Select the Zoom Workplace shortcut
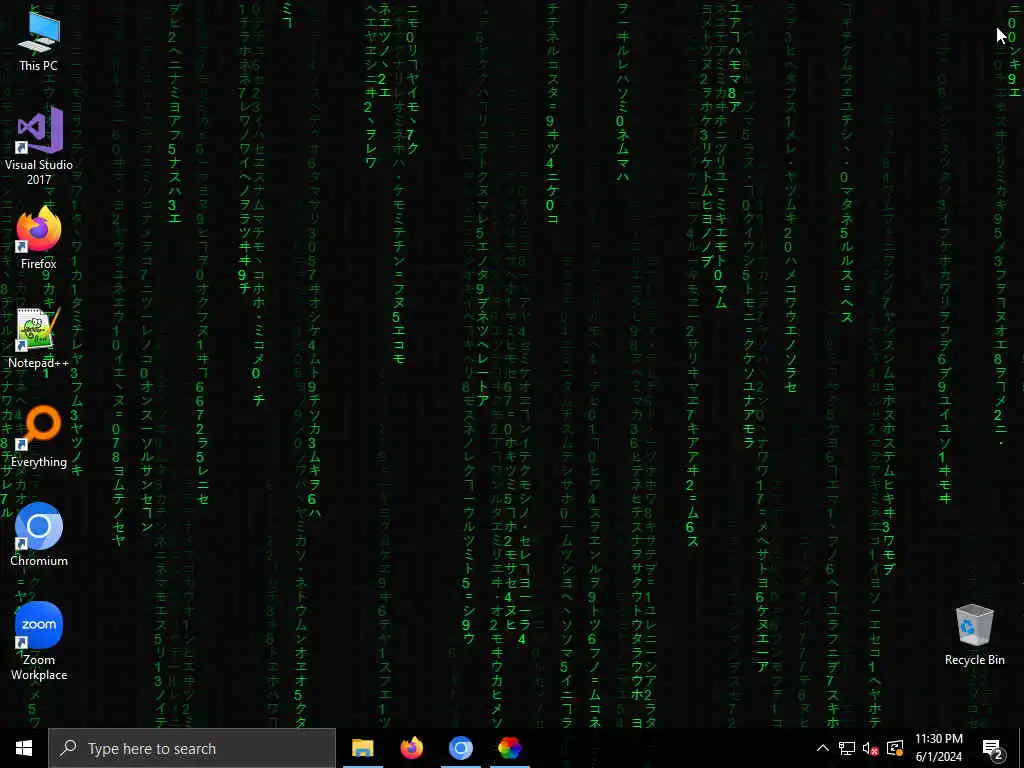 (39, 641)
